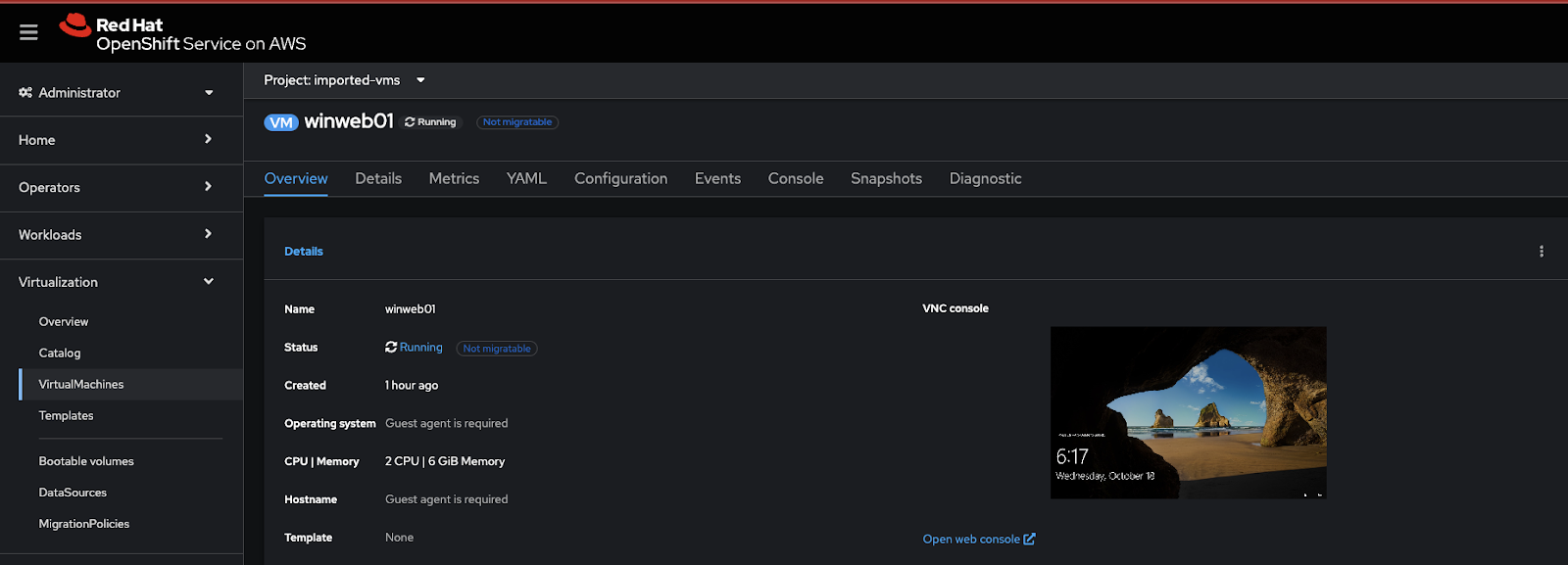1568x565 pixels.
Task: Open the YAML tab
Action: point(526,178)
